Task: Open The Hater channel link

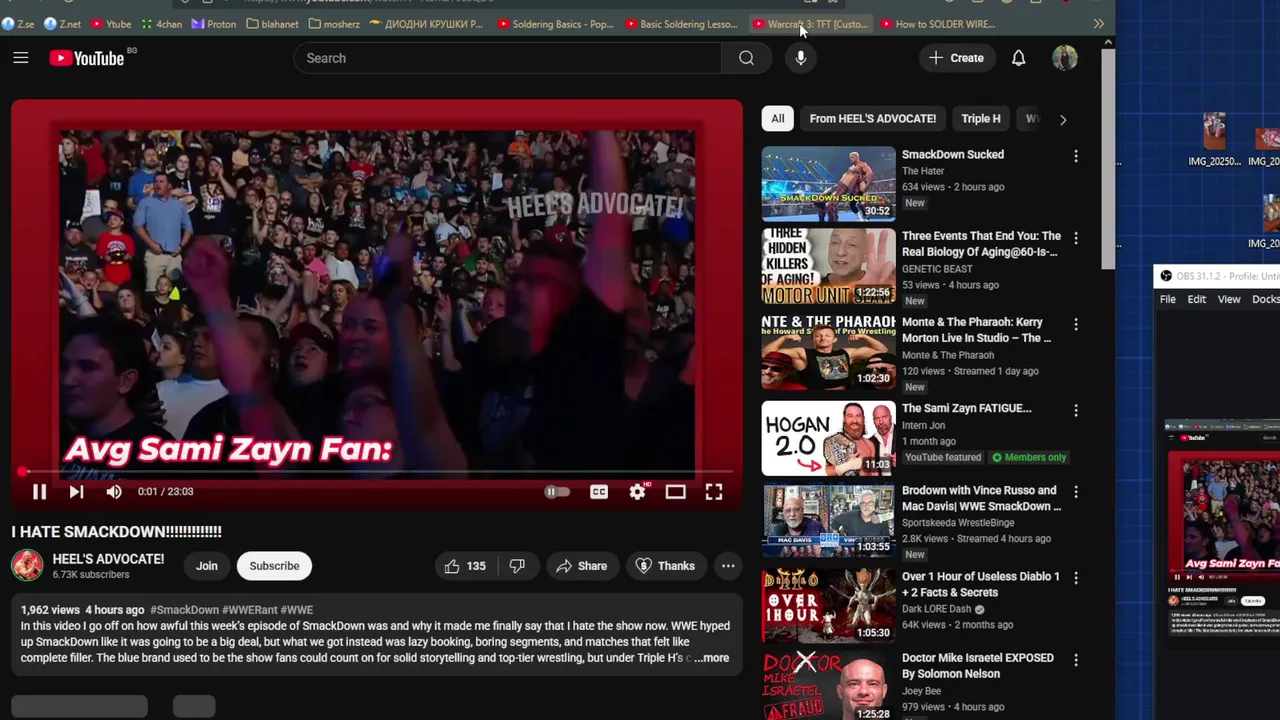Action: pyautogui.click(x=923, y=171)
